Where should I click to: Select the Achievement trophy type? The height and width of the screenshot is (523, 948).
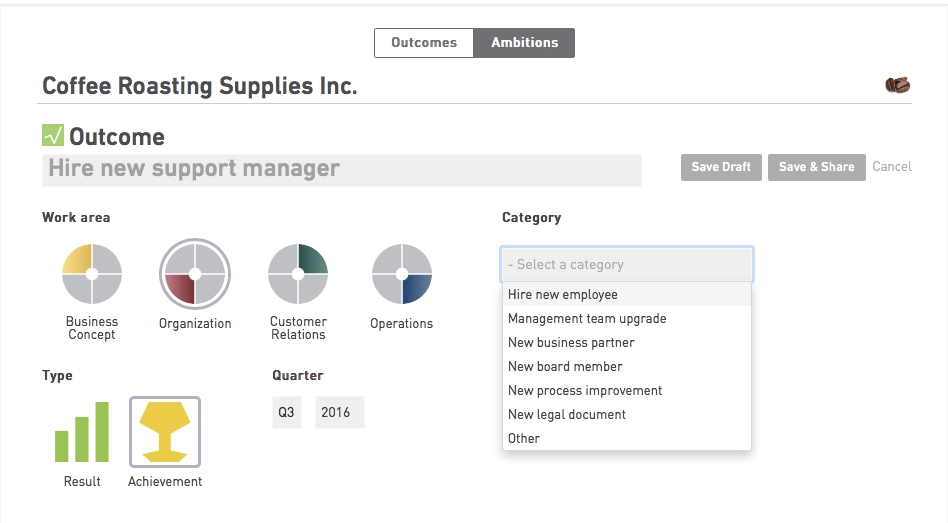point(165,432)
